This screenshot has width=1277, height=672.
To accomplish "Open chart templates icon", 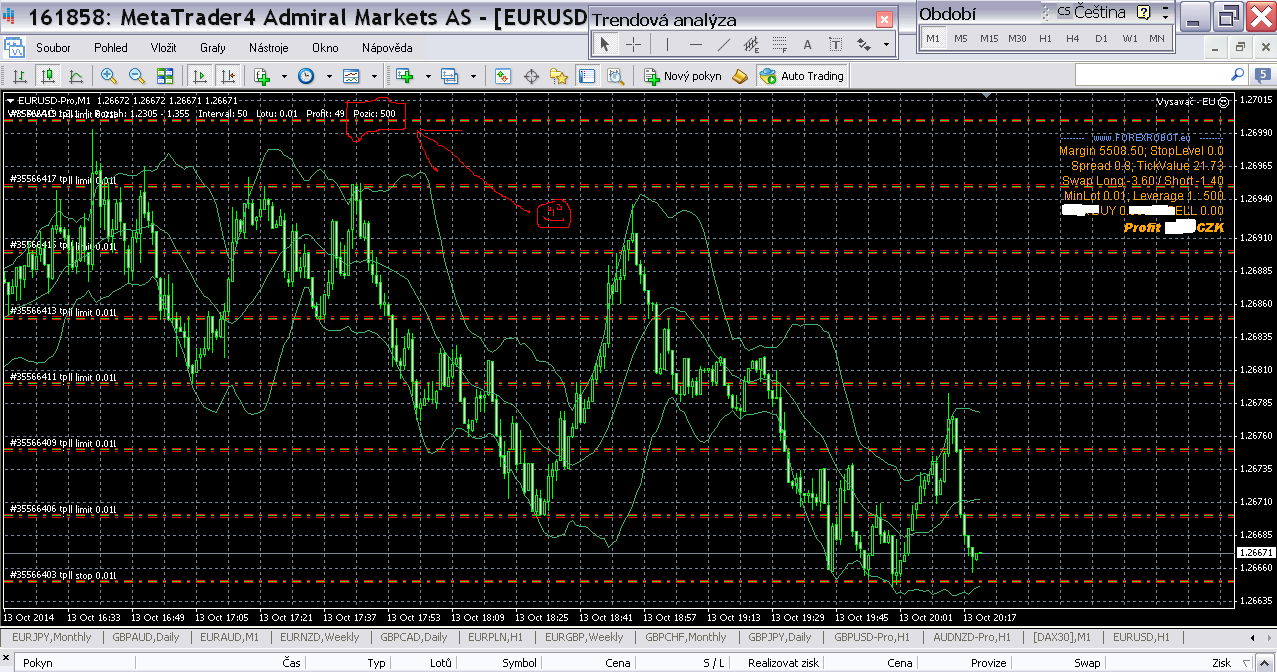I will [351, 76].
